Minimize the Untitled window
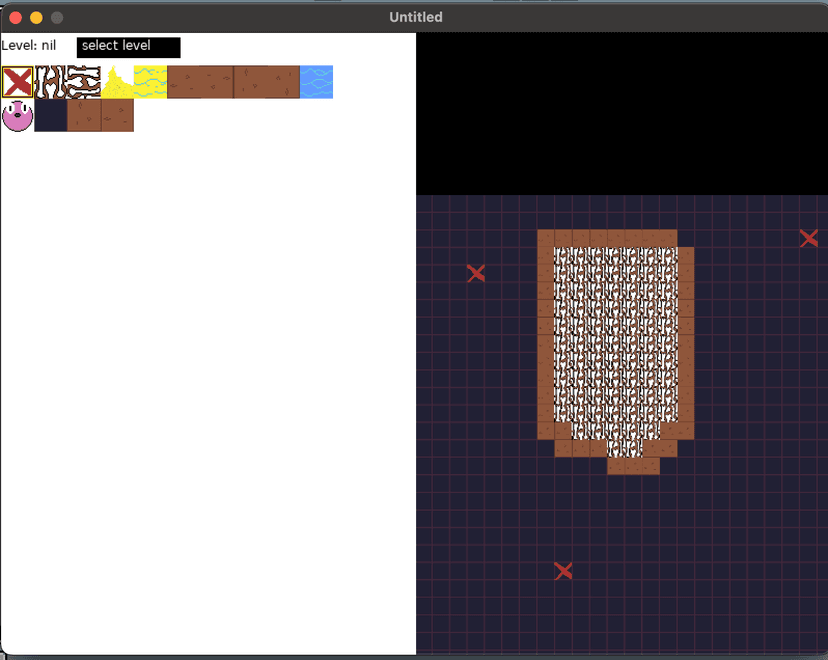The width and height of the screenshot is (828, 660). point(36,17)
